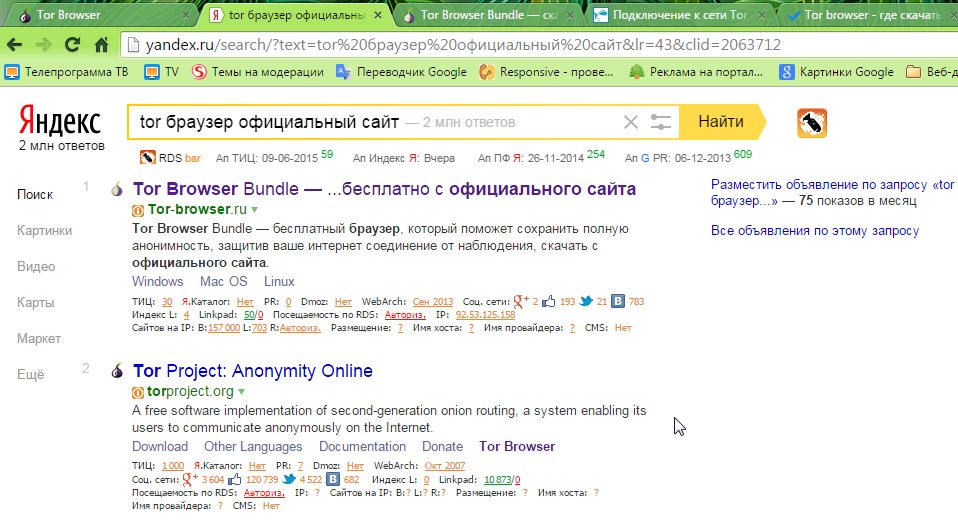The height and width of the screenshot is (520, 958).
Task: Open Ещё in Yandex sidebar
Action: point(31,375)
